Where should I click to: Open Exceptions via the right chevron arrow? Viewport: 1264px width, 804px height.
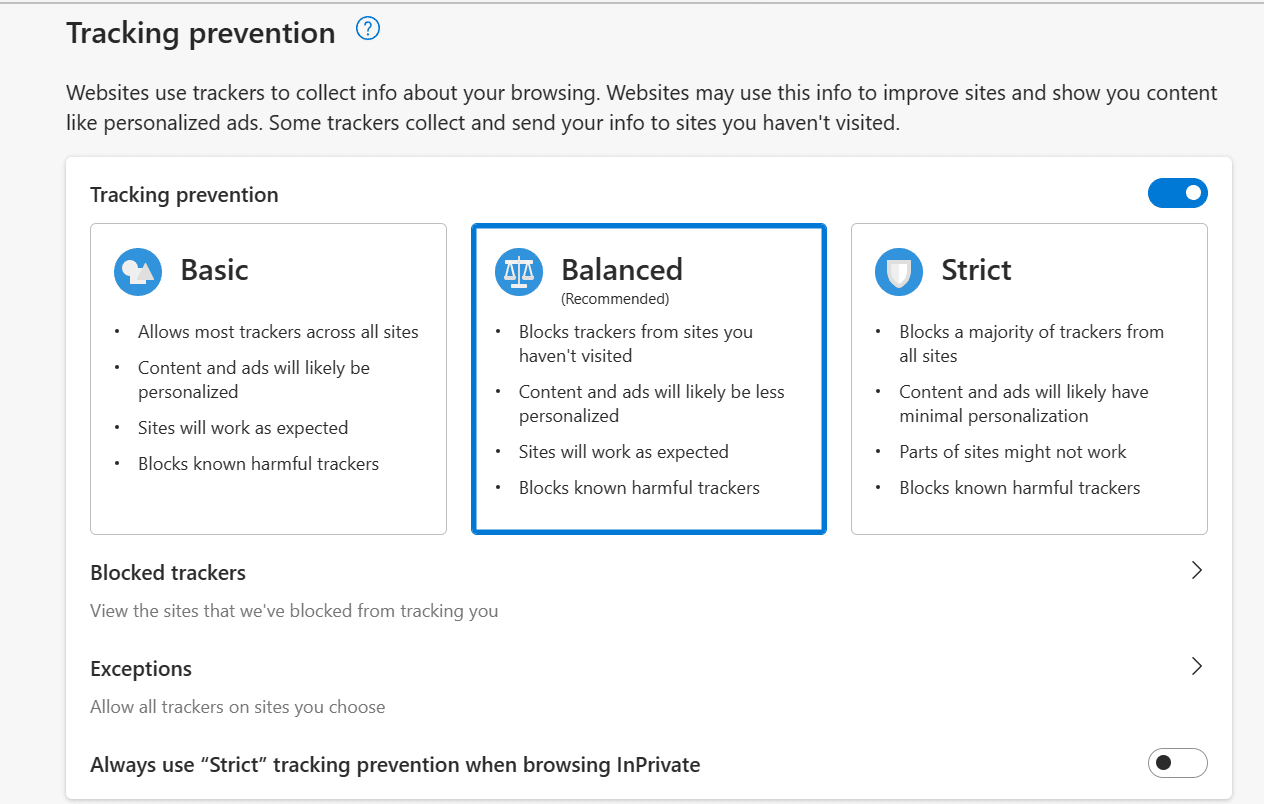pos(1196,667)
